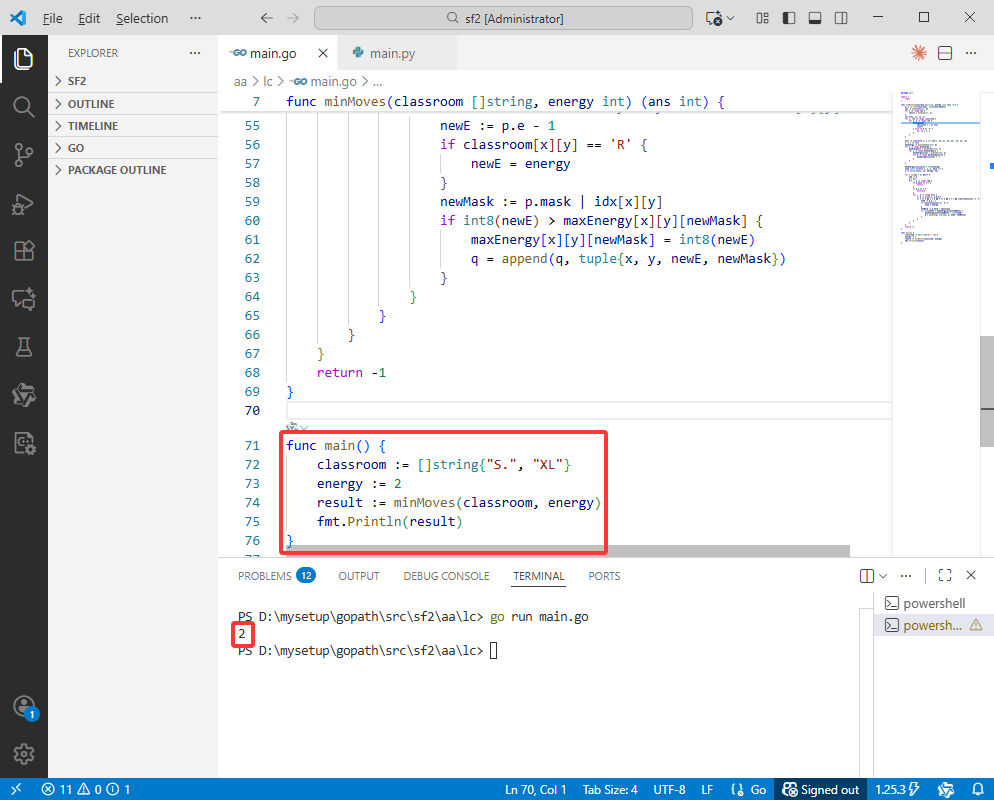Open the additional menus ellipsis in menu bar
Image resolution: width=994 pixels, height=800 pixels.
pyautogui.click(x=195, y=18)
